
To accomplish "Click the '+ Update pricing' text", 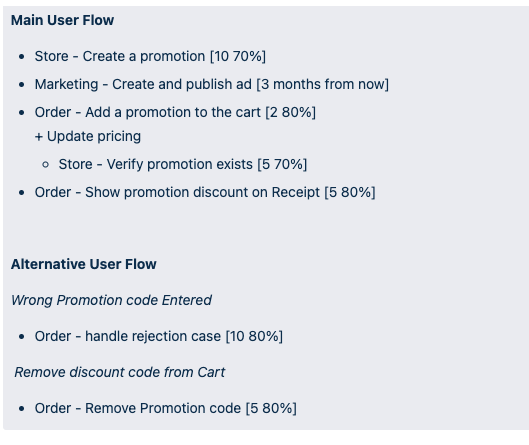I will coord(88,136).
